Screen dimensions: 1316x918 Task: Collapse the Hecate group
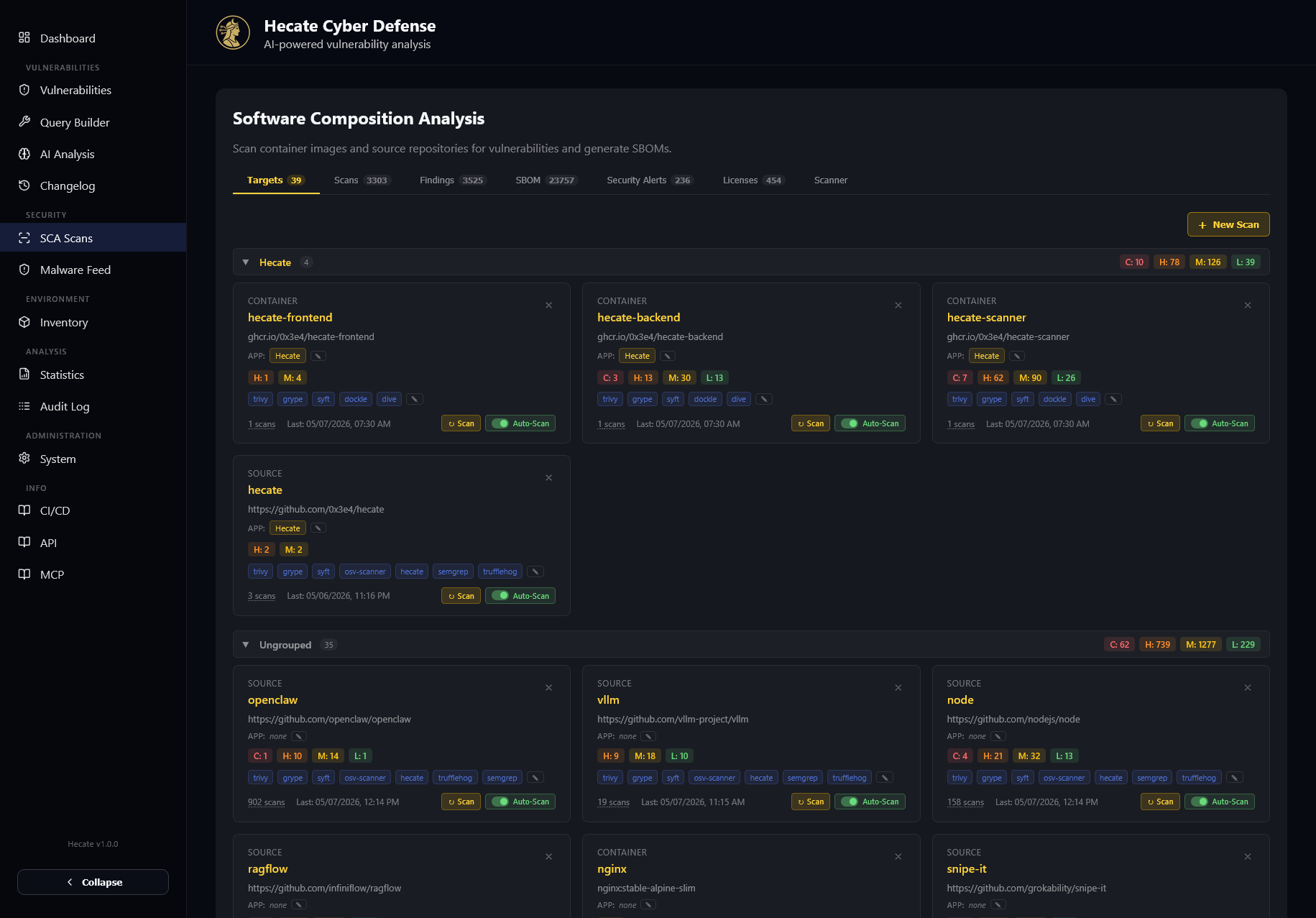pos(246,262)
